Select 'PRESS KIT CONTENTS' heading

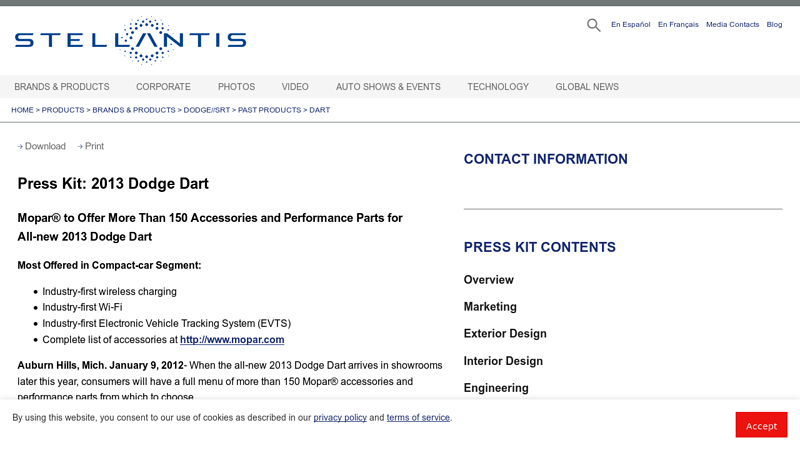539,247
